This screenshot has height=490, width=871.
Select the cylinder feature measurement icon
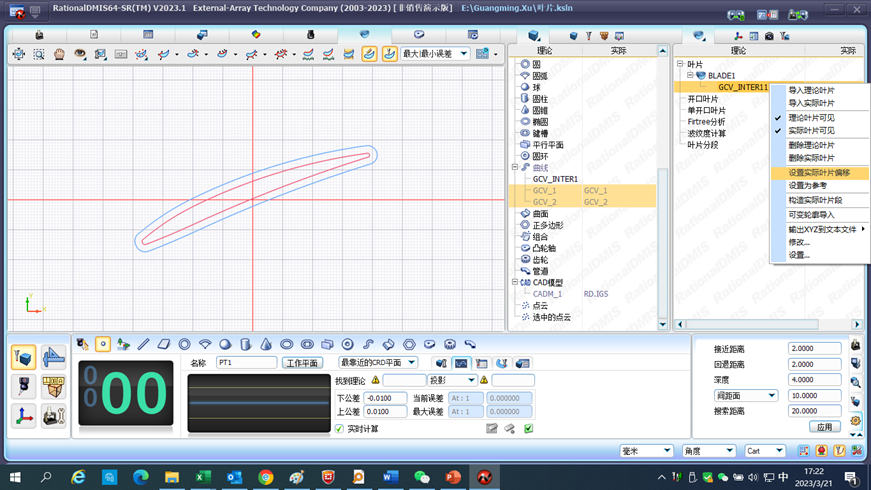(246, 344)
